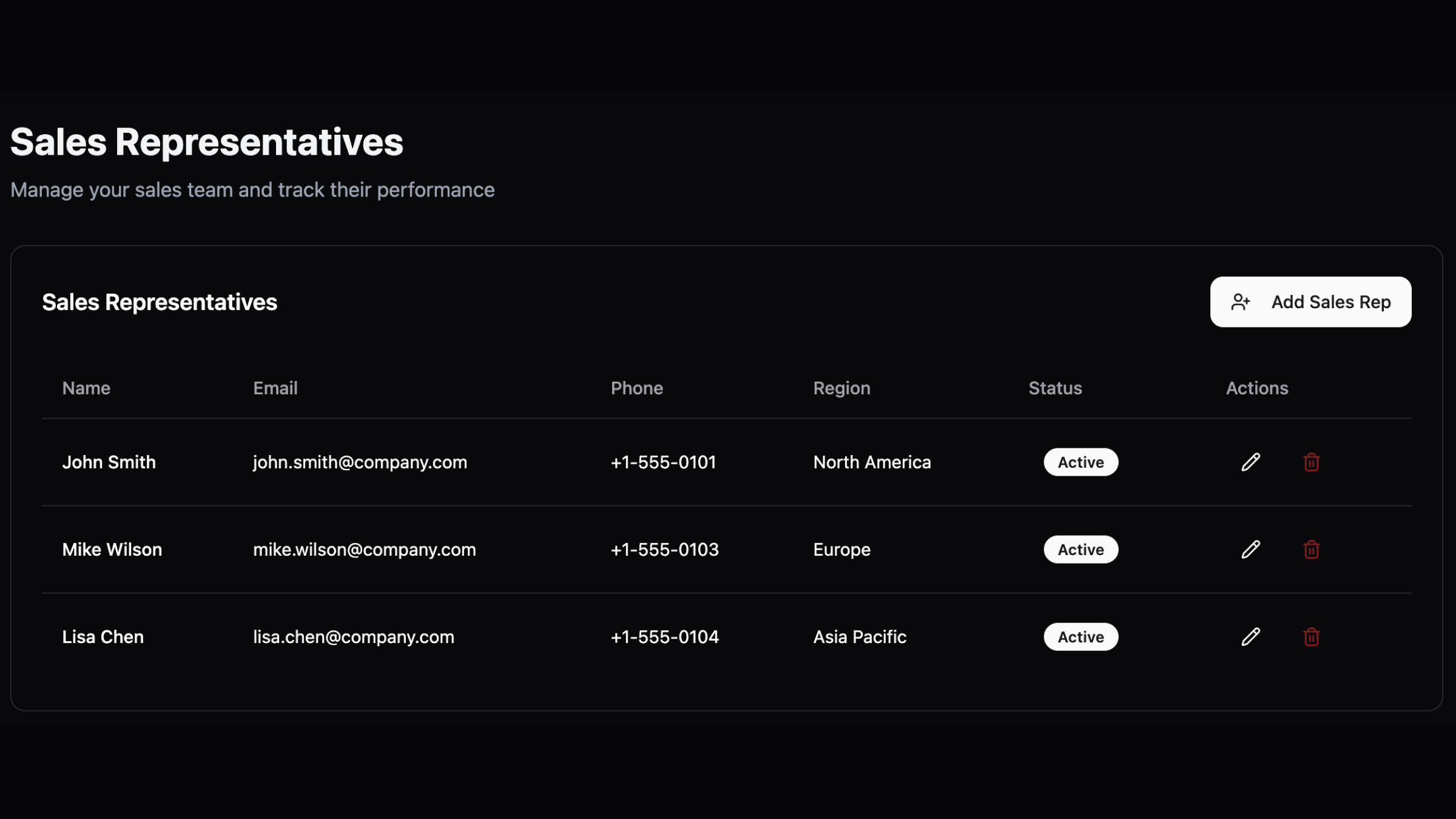Click phone number +1-555-0103
The image size is (1456, 819).
coord(664,550)
